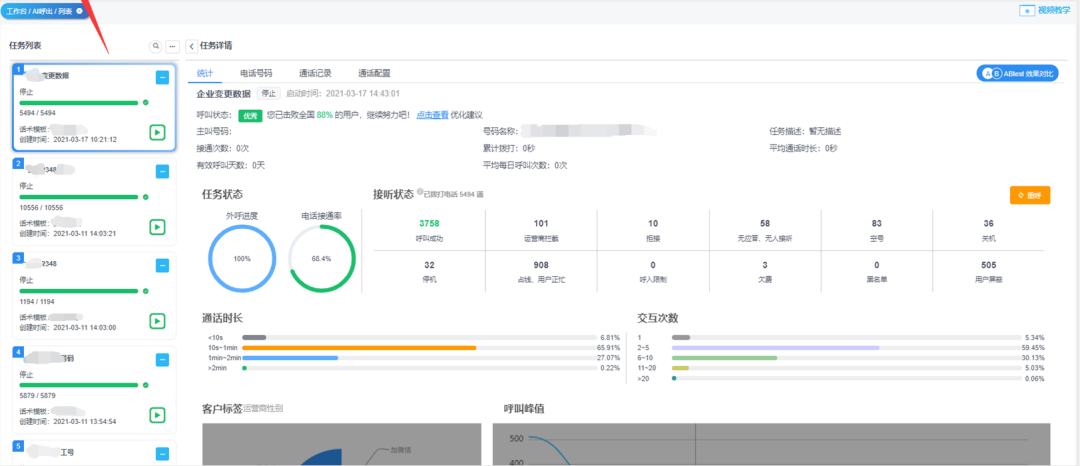Viewport: 1080px width, 466px height.
Task: Click the back arrow next to 任务详情
Action: (191, 46)
